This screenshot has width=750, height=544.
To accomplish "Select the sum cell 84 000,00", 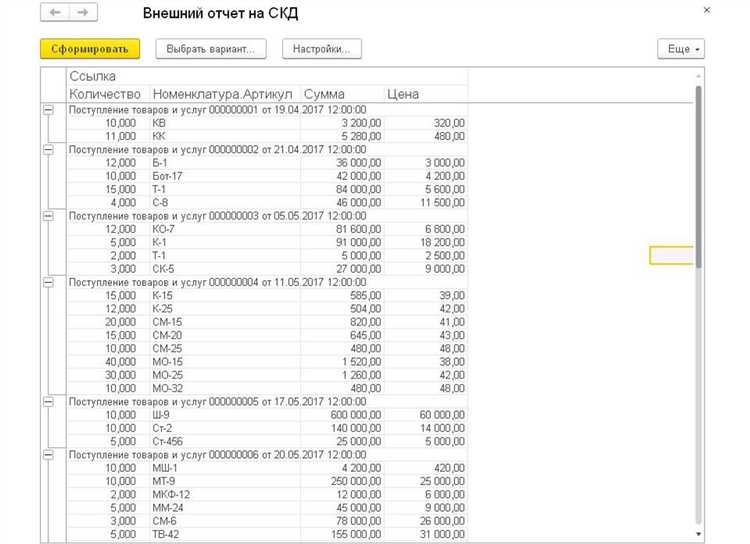I will click(342, 189).
